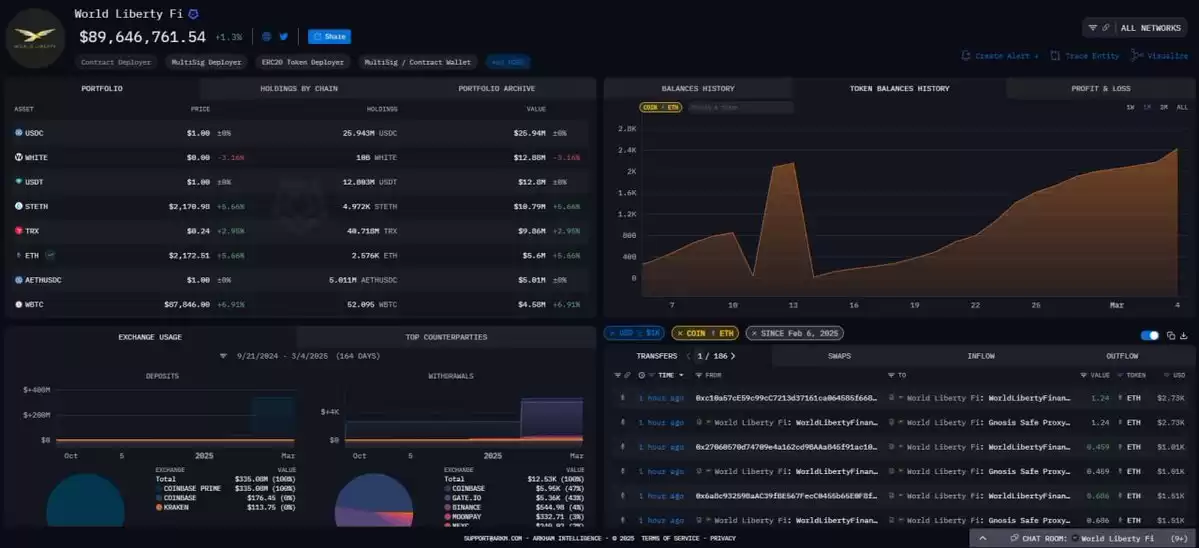This screenshot has width=1199, height=548.
Task: Select the MultiSig Deployer tag
Action: (206, 63)
